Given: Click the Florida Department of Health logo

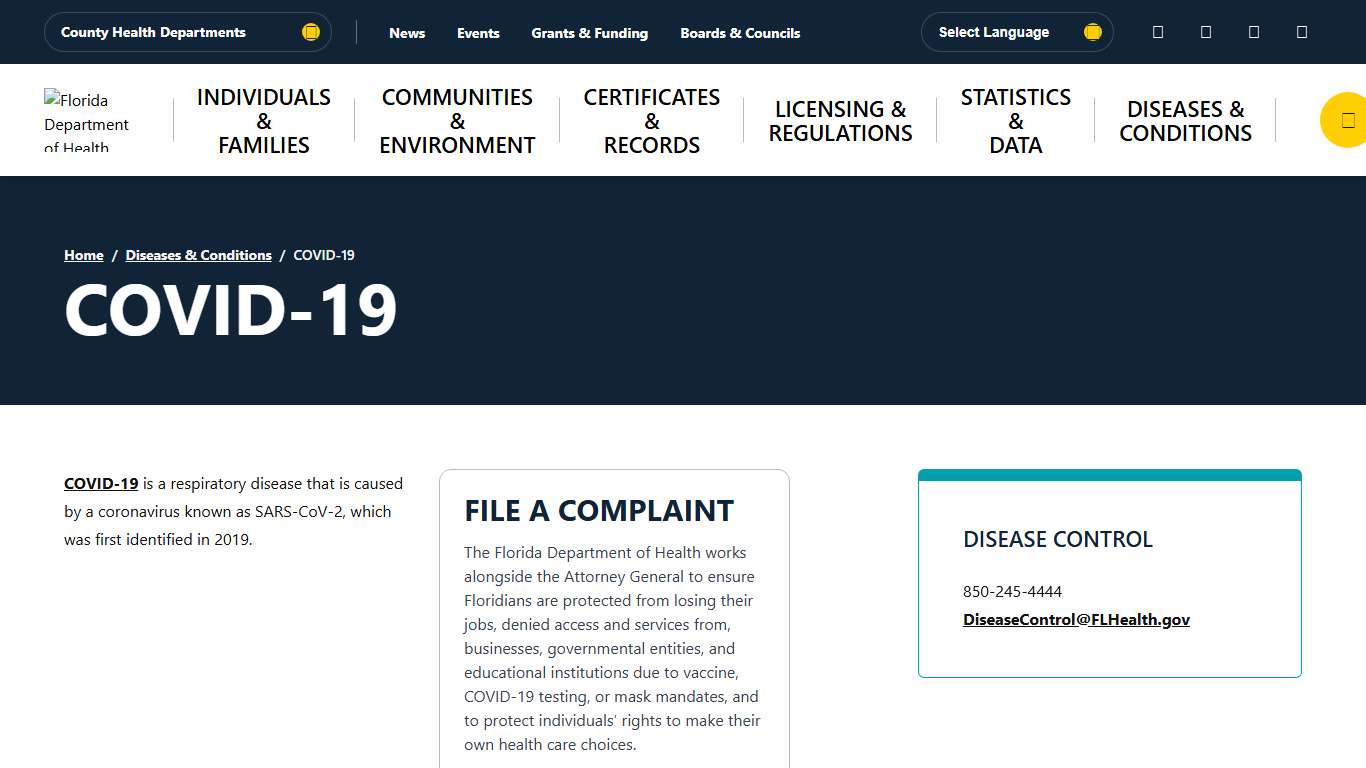Looking at the screenshot, I should [87, 121].
